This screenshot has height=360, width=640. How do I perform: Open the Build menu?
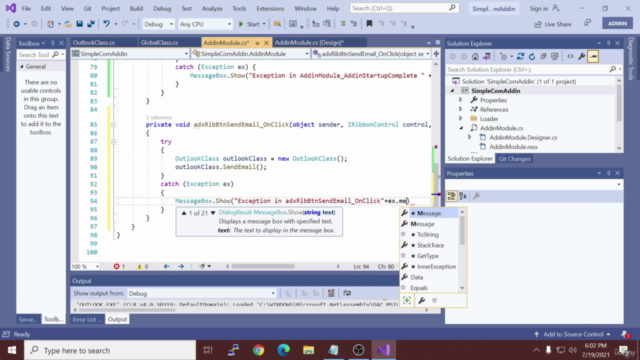[x=136, y=9]
